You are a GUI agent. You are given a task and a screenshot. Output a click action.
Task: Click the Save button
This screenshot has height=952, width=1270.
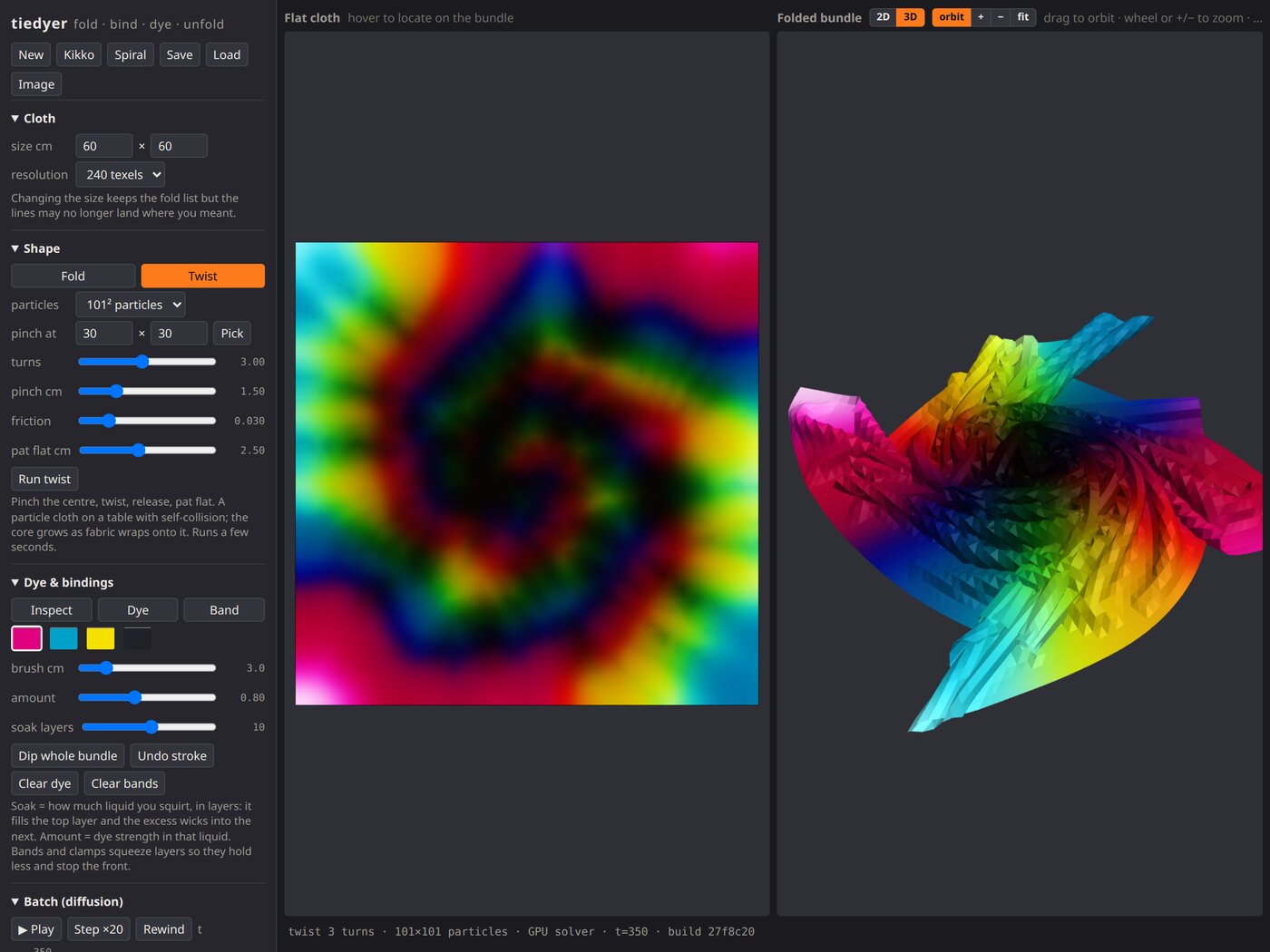pyautogui.click(x=180, y=55)
